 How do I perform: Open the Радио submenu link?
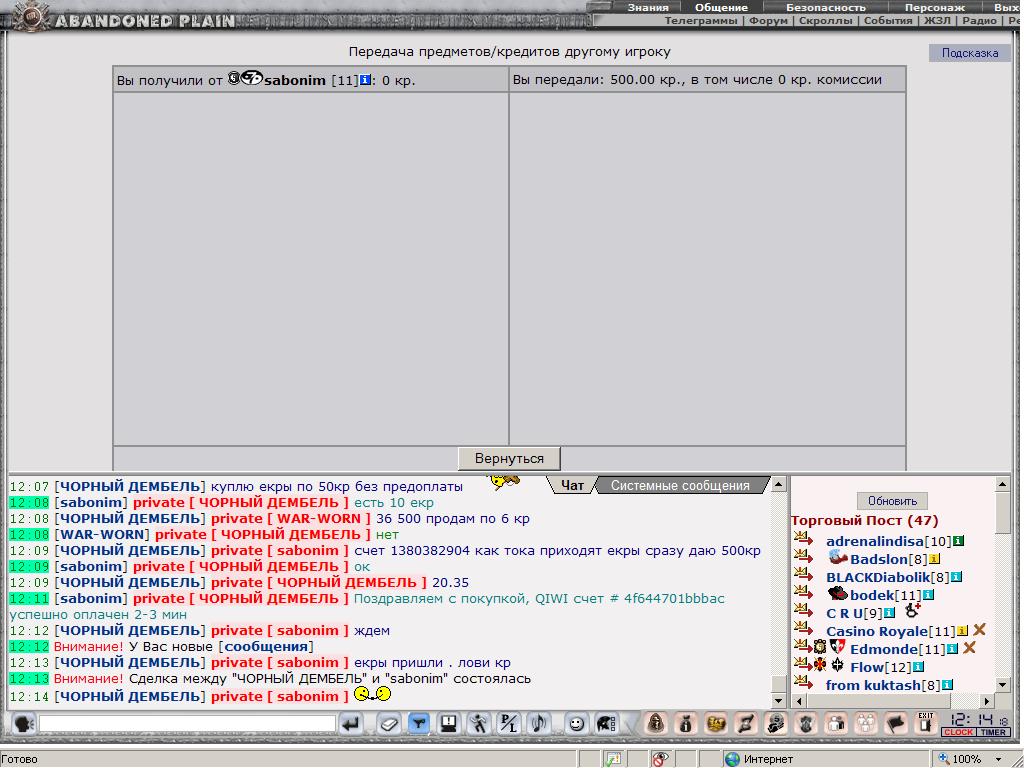[x=979, y=21]
